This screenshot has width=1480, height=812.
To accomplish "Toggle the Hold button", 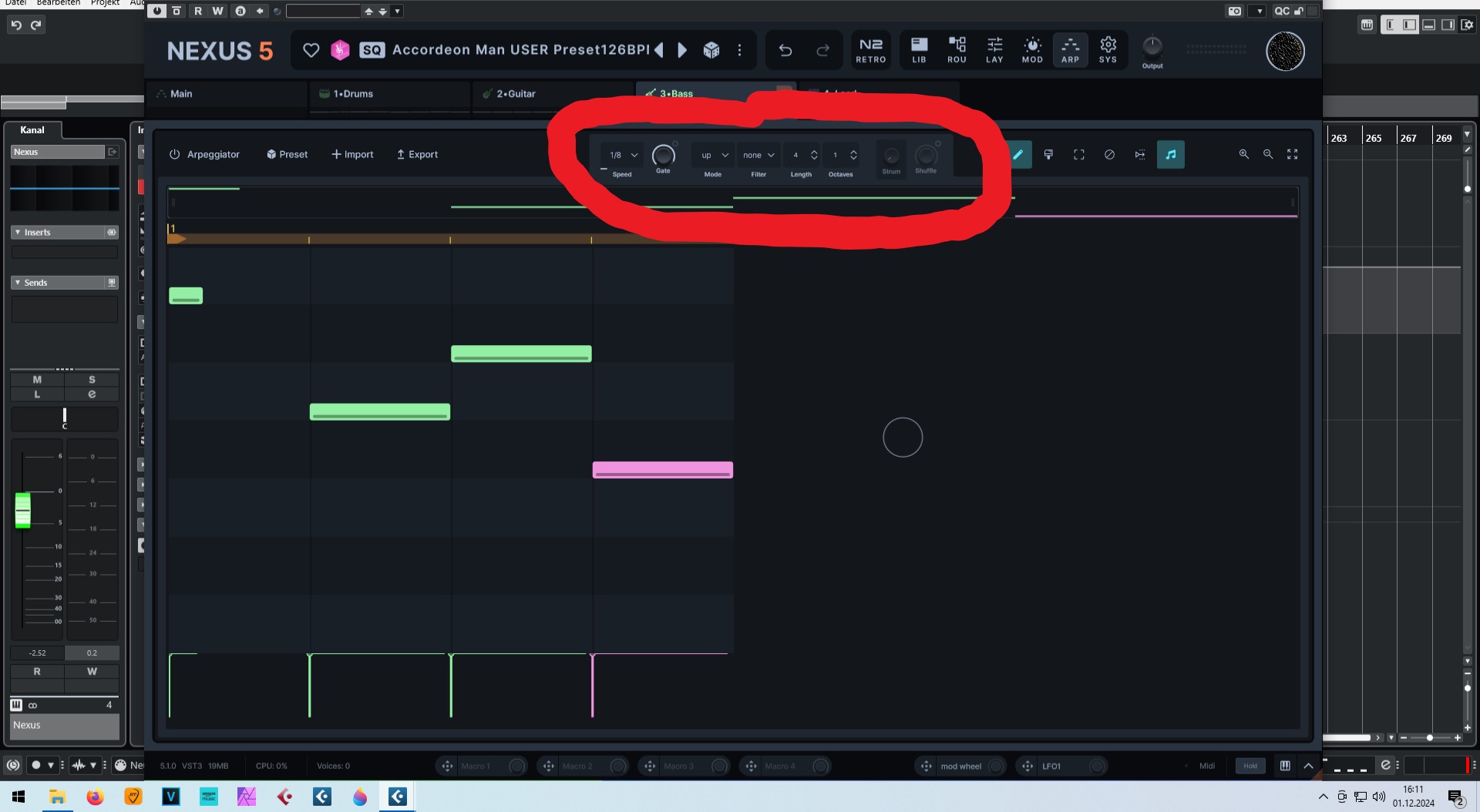I will pos(1250,766).
